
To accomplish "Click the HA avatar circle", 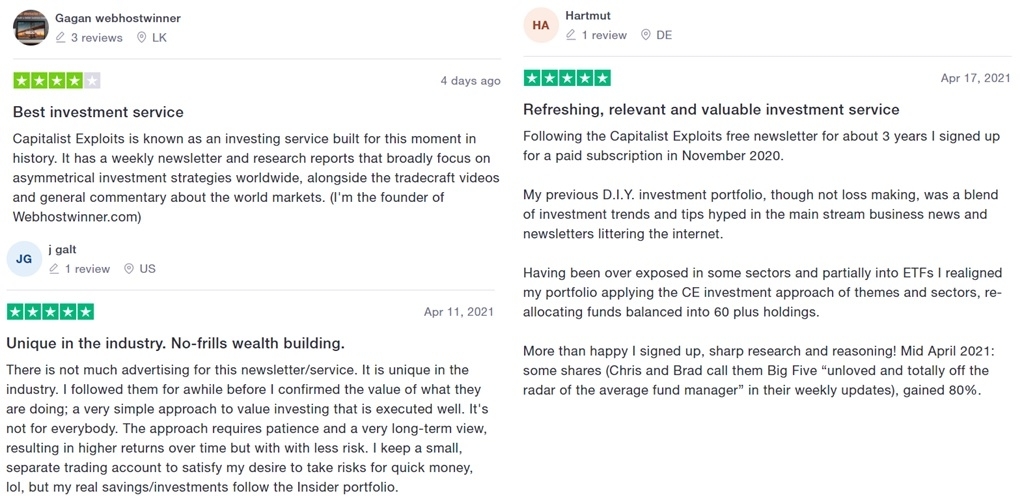I will coord(541,25).
